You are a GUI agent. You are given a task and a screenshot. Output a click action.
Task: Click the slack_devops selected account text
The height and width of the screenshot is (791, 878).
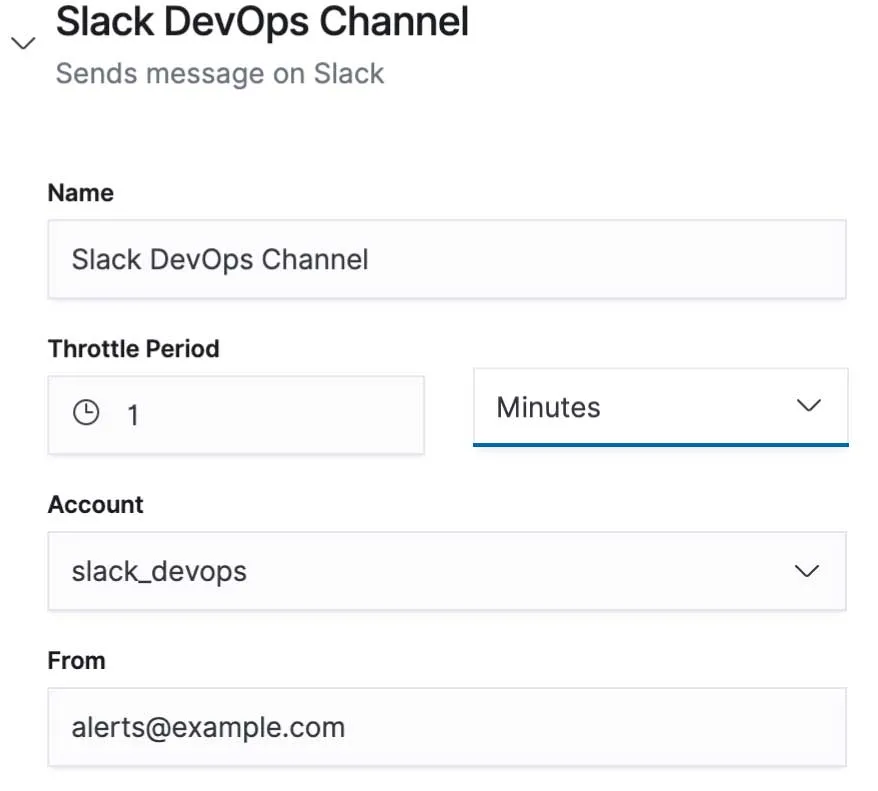point(159,572)
